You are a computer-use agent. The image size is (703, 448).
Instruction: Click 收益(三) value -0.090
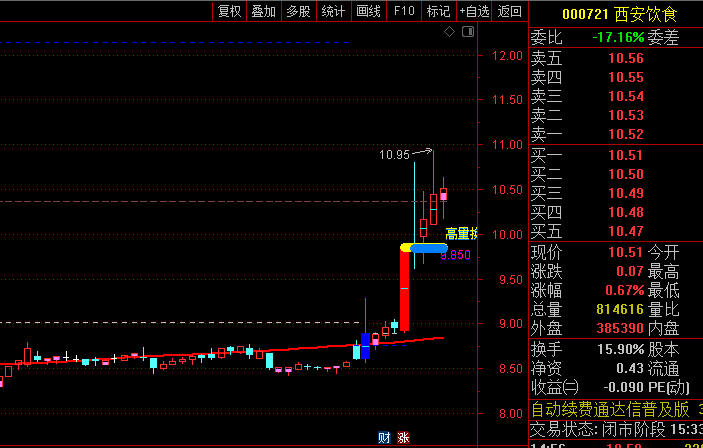(x=624, y=387)
